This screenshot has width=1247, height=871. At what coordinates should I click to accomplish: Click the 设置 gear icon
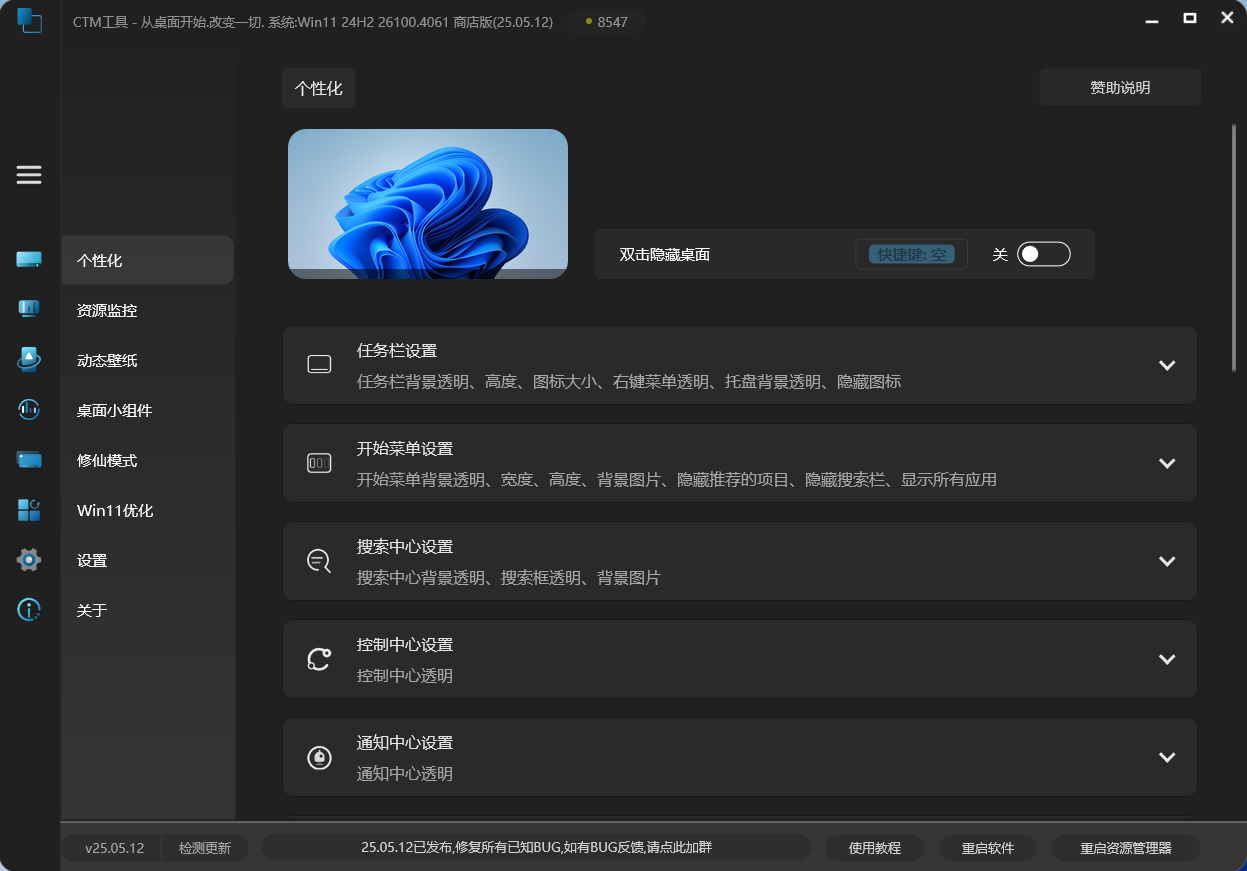(29, 560)
